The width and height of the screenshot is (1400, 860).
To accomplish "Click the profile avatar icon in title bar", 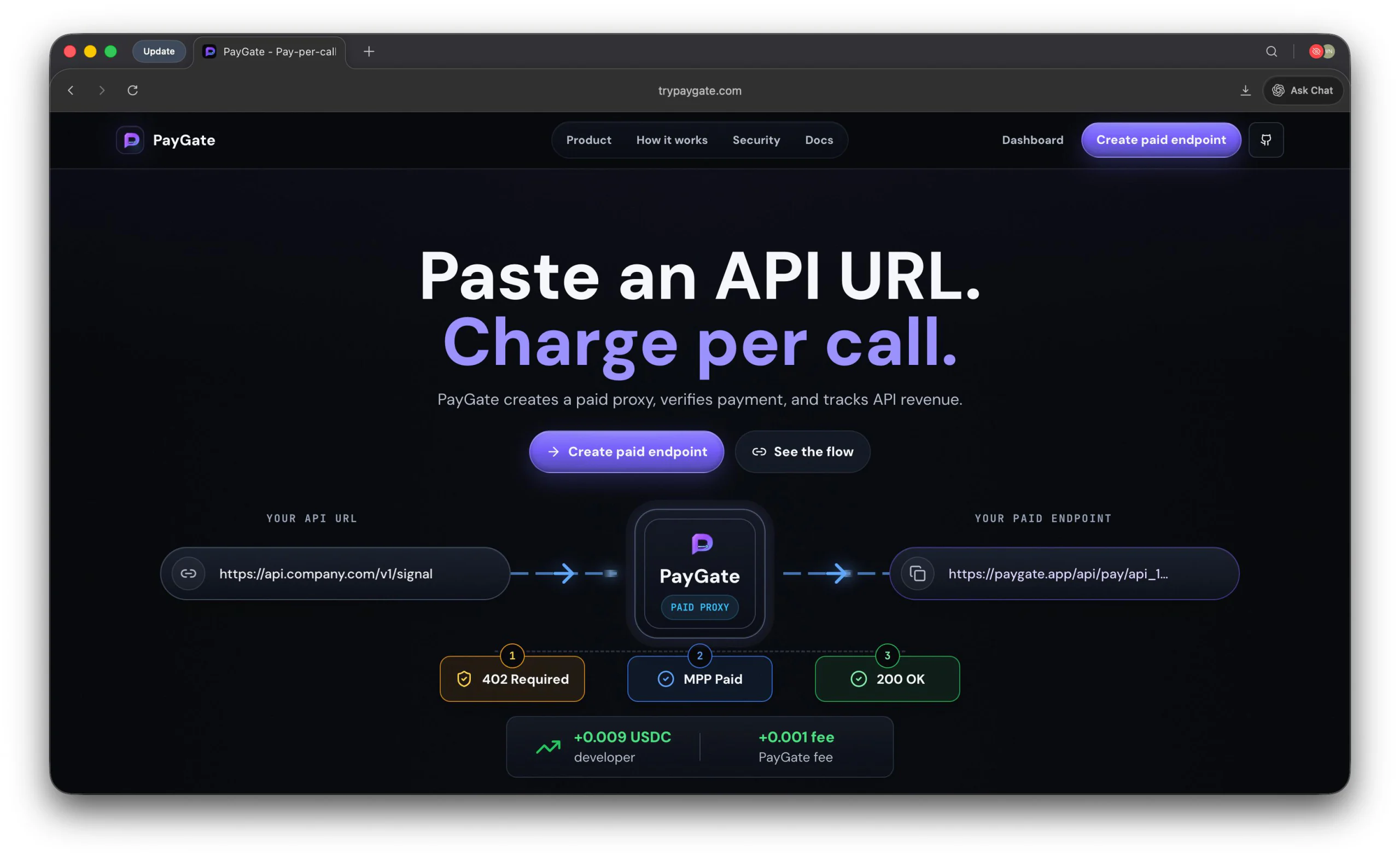I will click(1321, 52).
